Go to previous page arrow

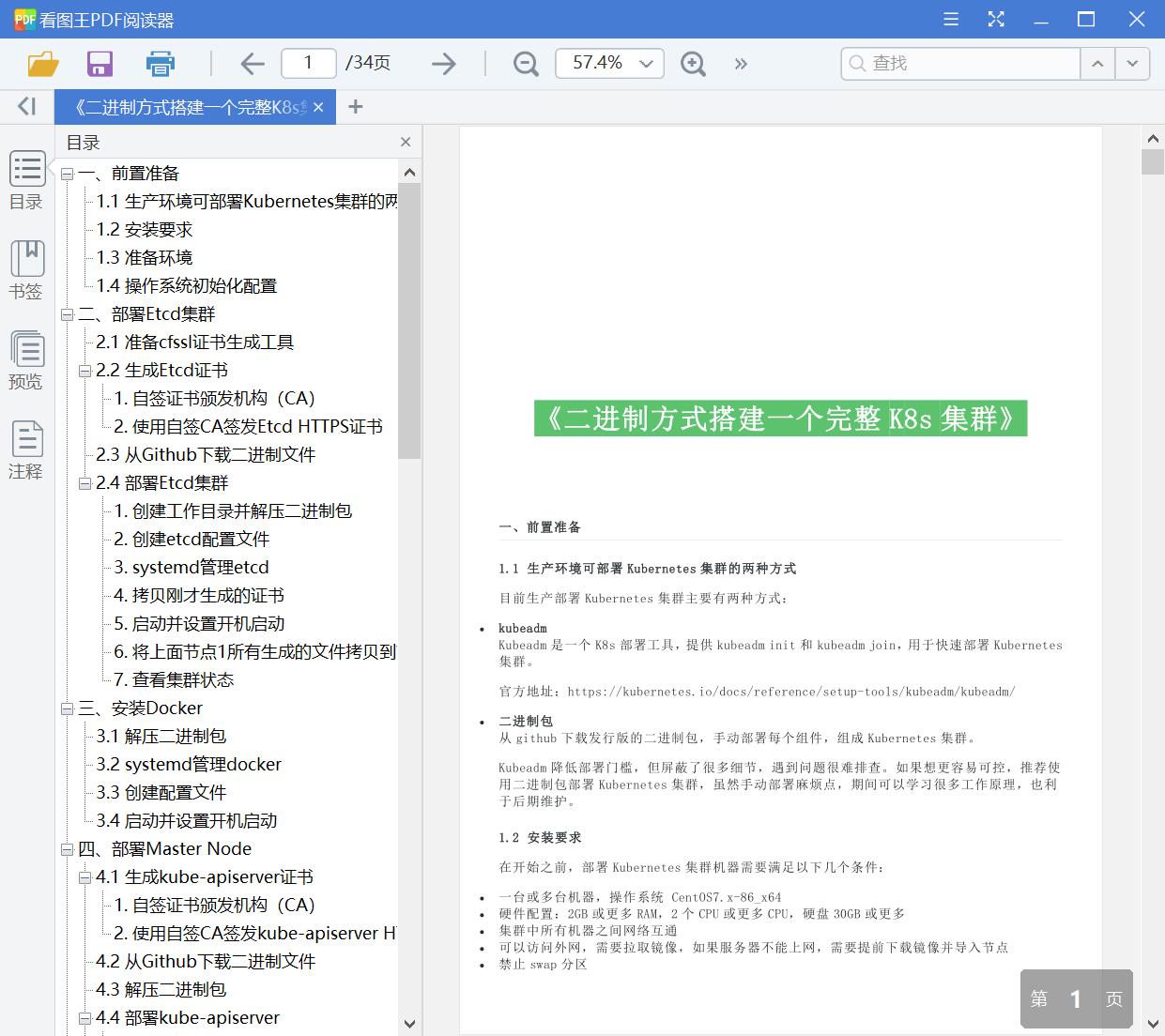click(x=253, y=64)
